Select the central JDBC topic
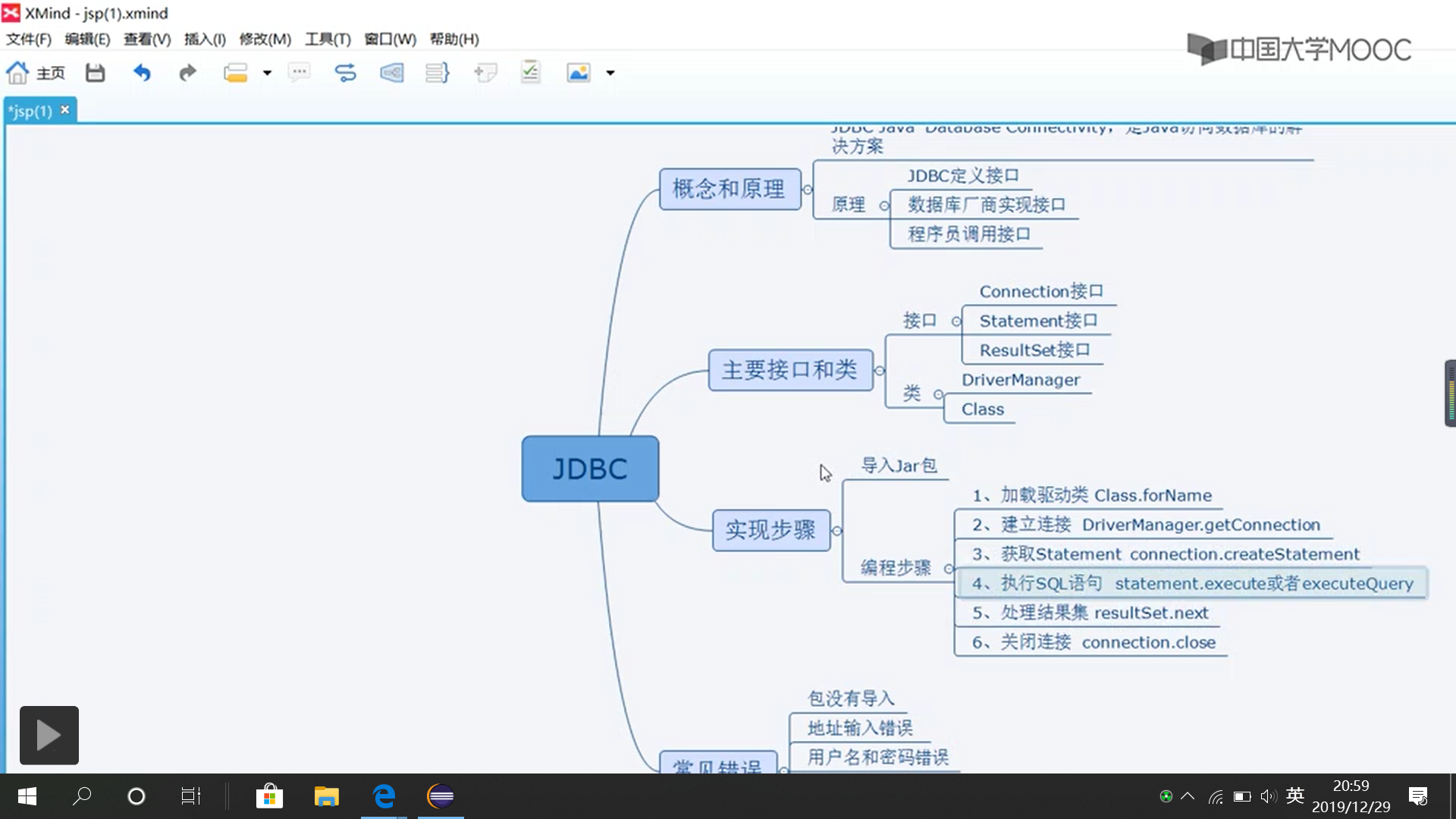Viewport: 1456px width, 819px height. click(590, 469)
